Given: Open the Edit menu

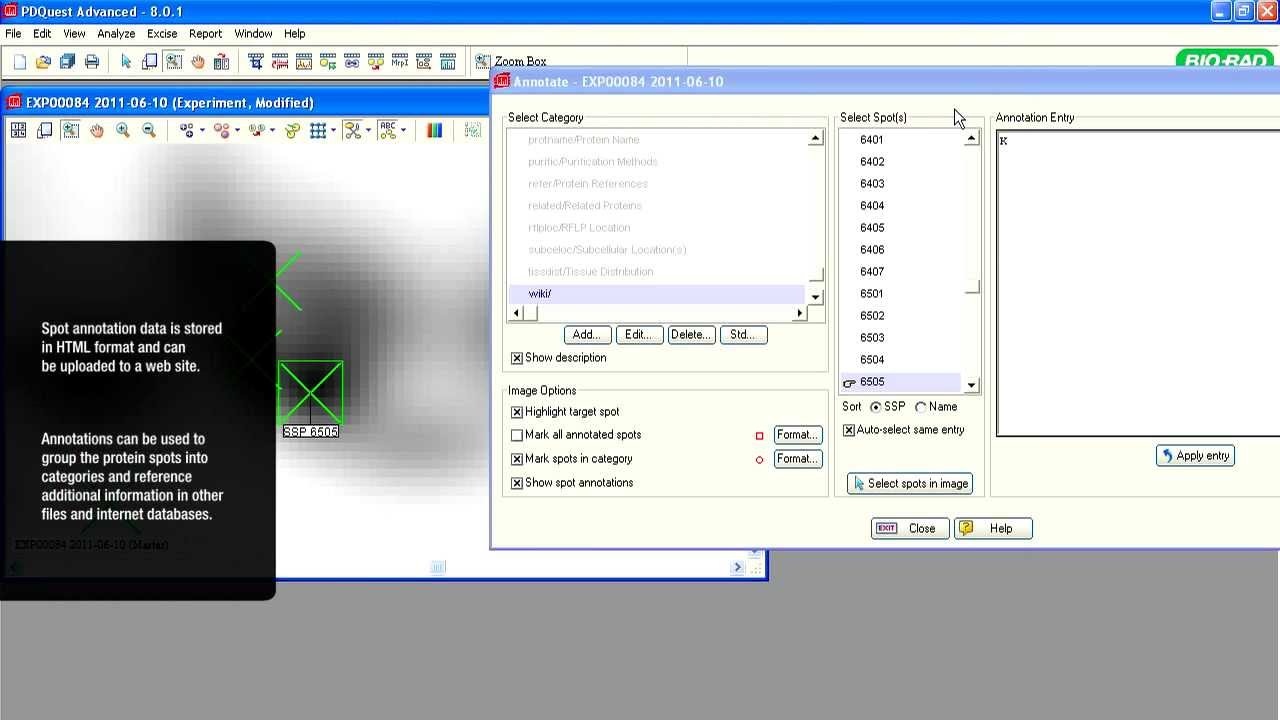Looking at the screenshot, I should (x=42, y=33).
